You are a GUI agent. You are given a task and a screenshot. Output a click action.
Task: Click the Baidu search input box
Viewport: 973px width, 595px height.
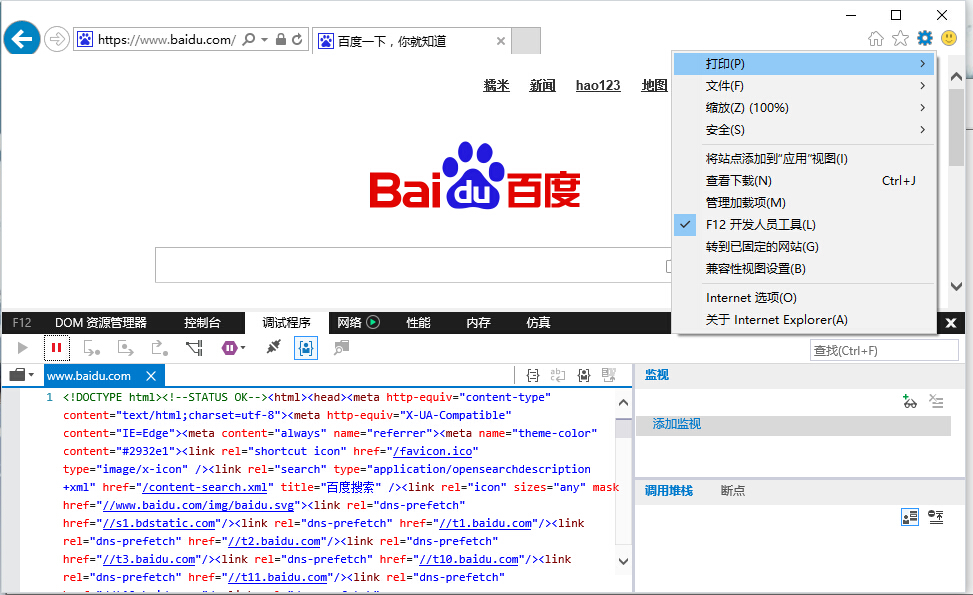413,266
